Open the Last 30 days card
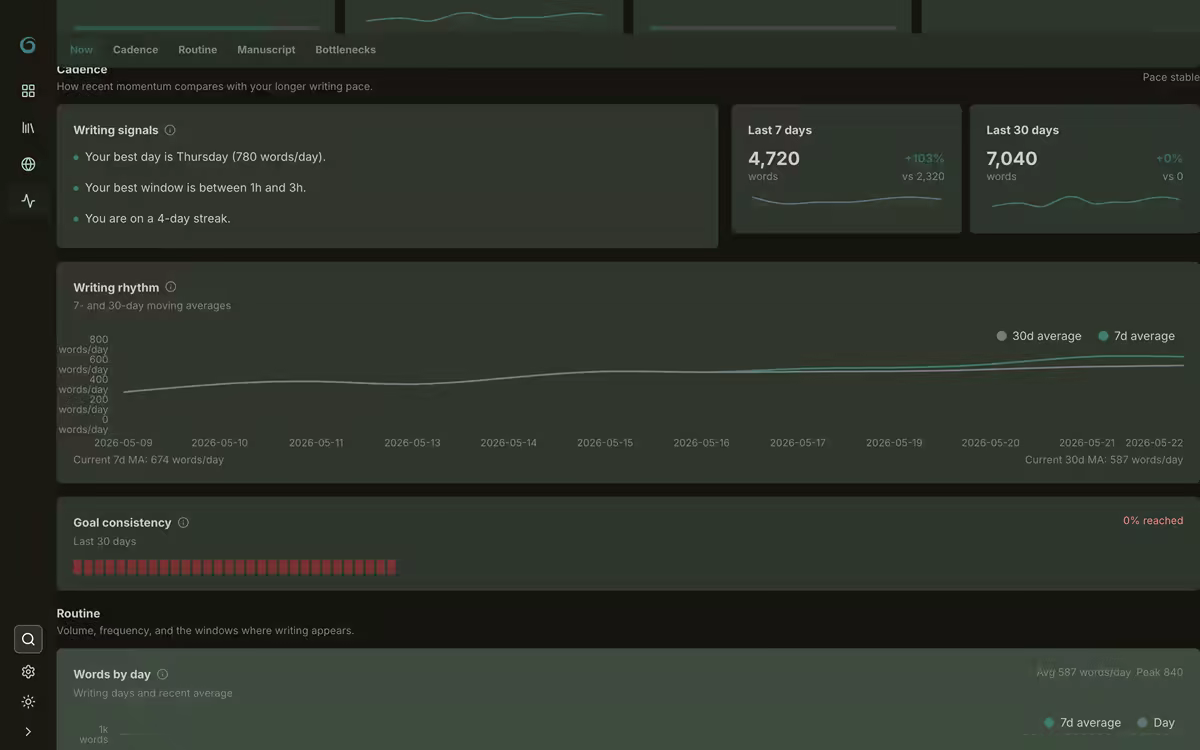The image size is (1200, 750). 1085,169
